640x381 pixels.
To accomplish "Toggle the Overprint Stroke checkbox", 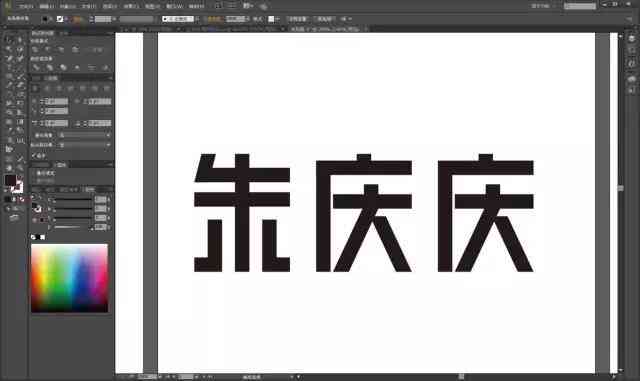I will pos(34,180).
